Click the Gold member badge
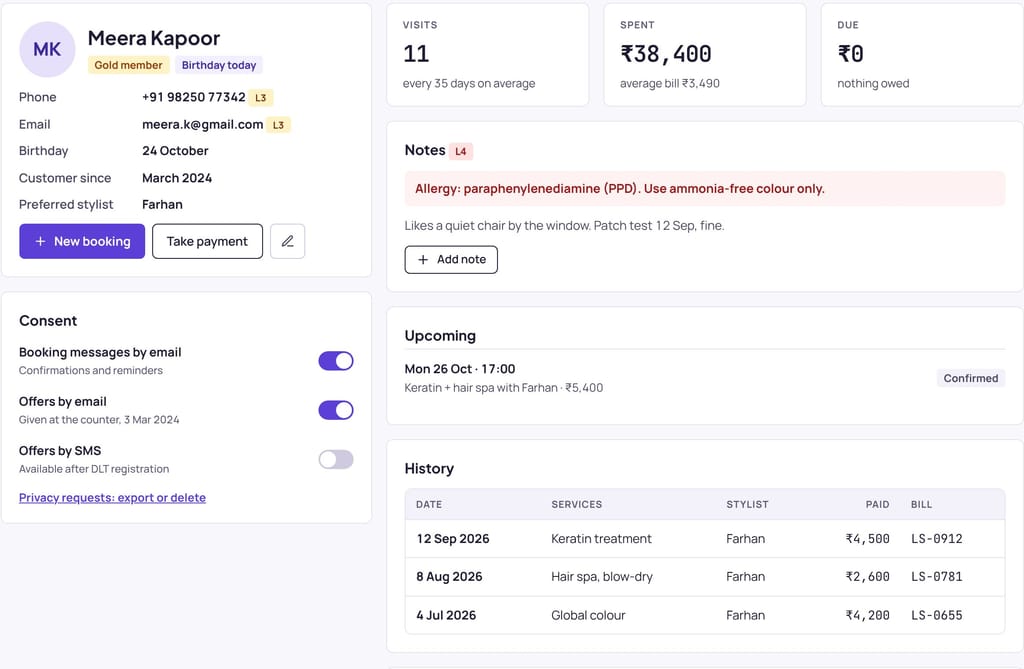The image size is (1024, 669). tap(128, 65)
